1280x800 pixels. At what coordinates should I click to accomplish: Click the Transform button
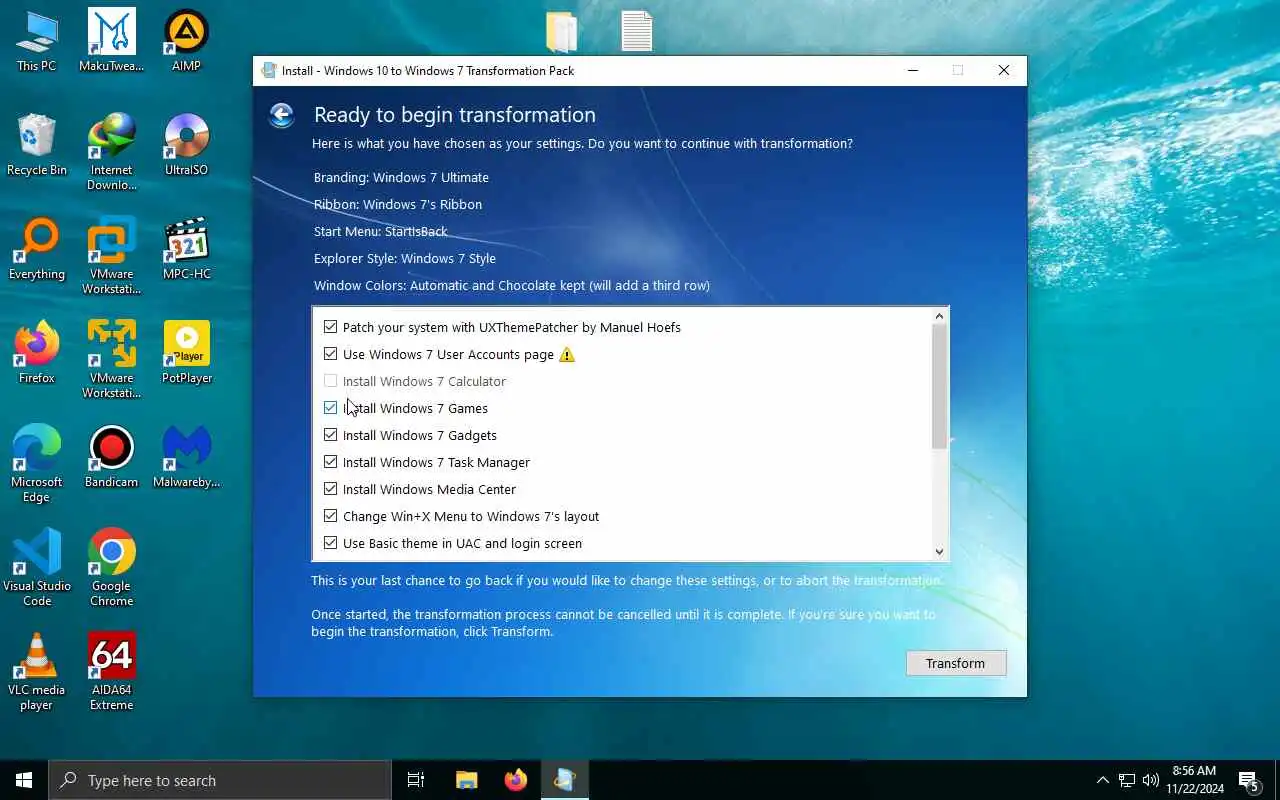pos(956,663)
